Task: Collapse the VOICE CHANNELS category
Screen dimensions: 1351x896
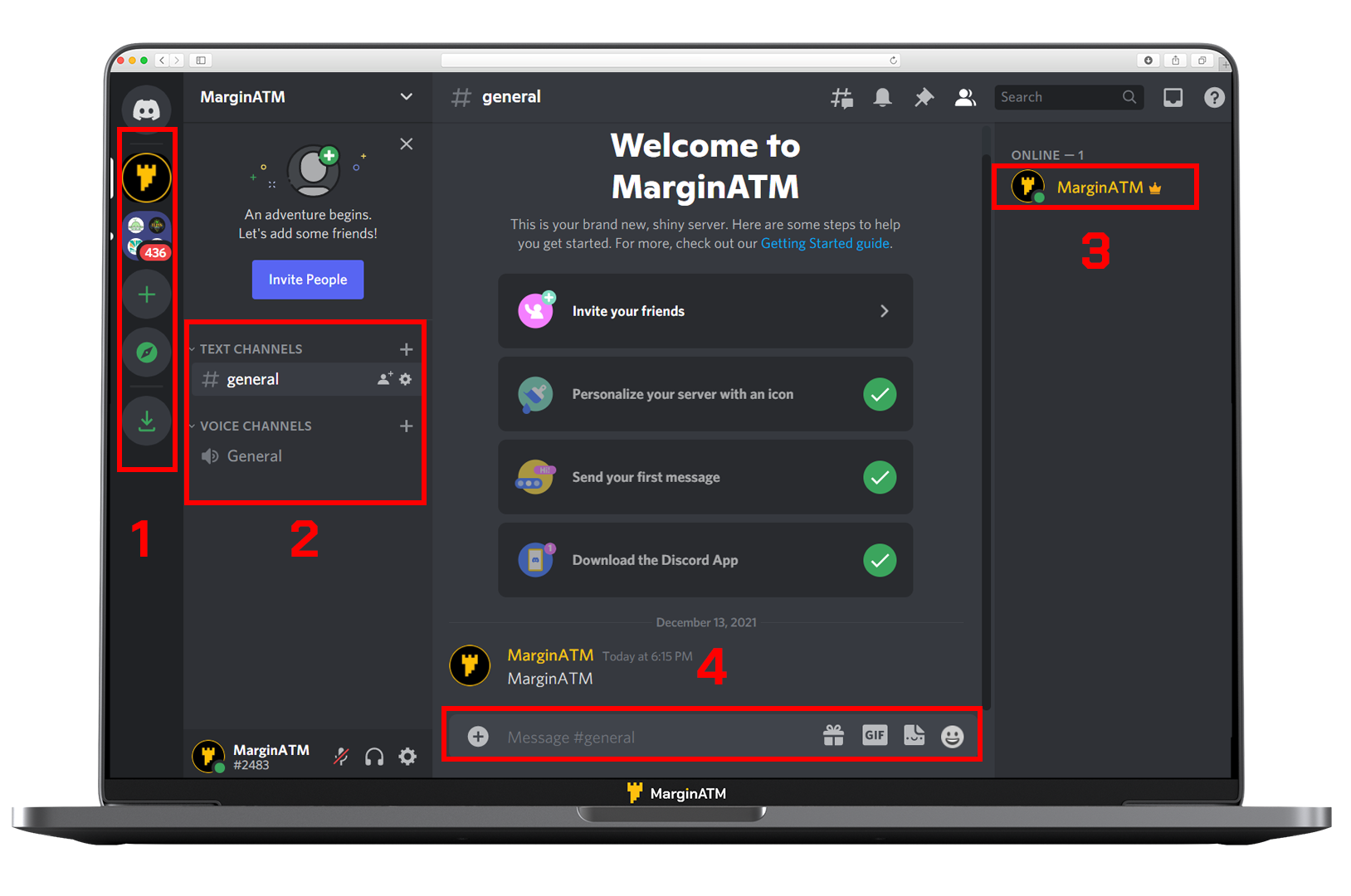Action: 252,426
